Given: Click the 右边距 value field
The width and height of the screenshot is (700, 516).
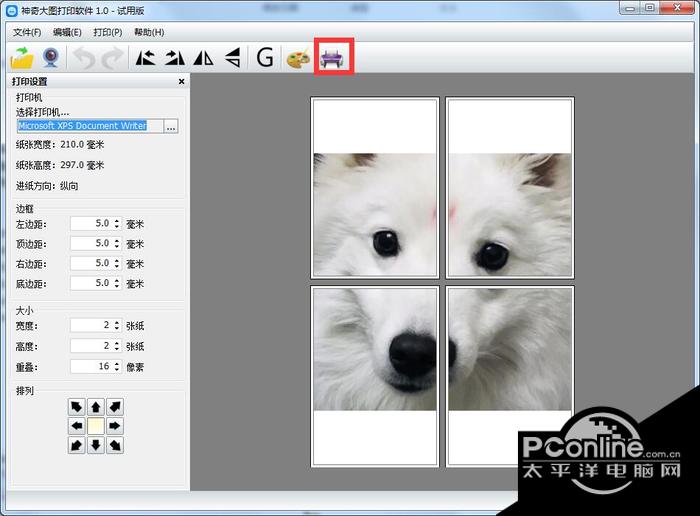Looking at the screenshot, I should coord(91,263).
